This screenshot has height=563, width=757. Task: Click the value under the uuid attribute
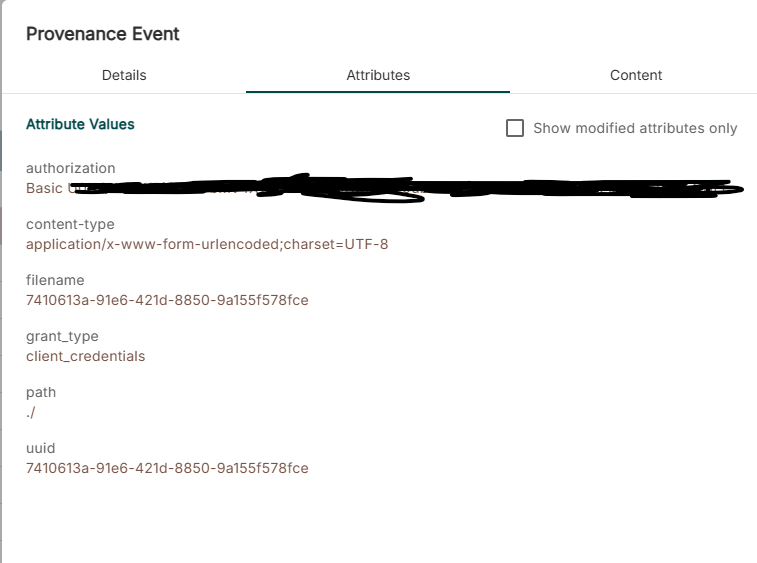pyautogui.click(x=167, y=468)
